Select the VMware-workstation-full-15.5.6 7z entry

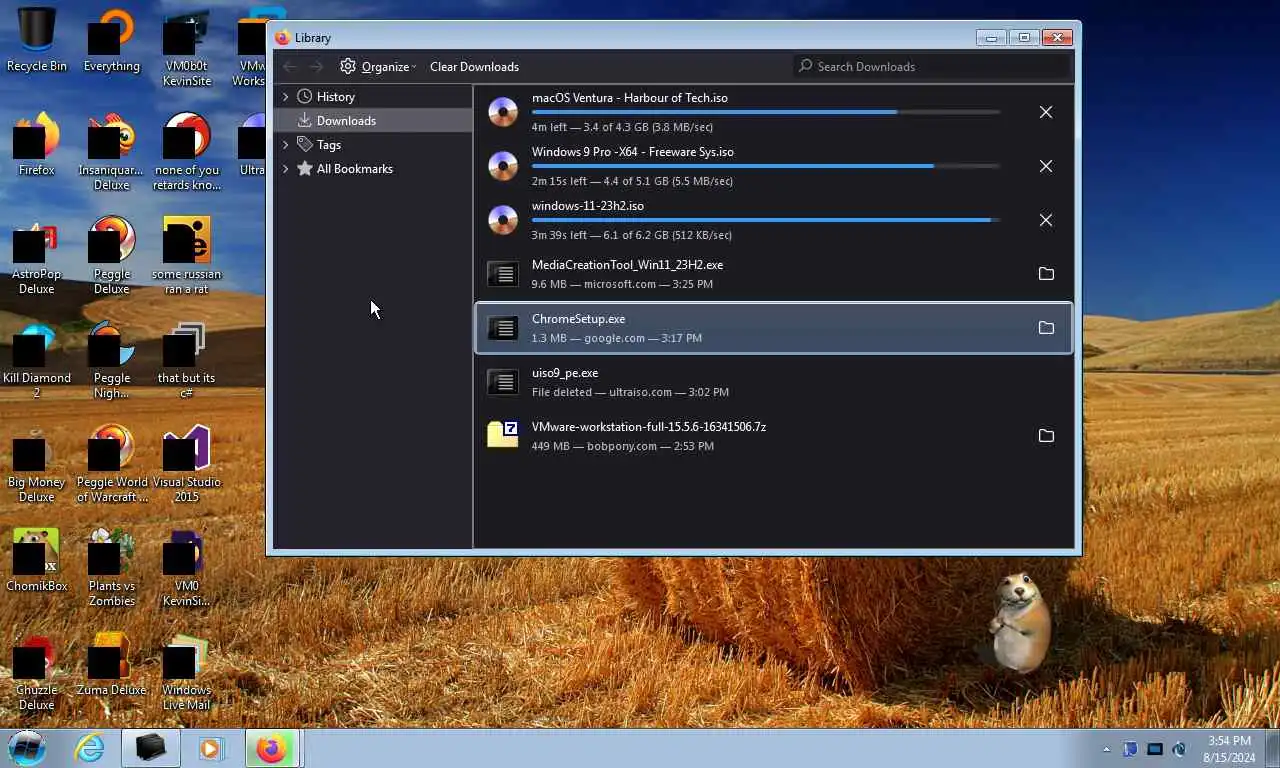coord(773,436)
